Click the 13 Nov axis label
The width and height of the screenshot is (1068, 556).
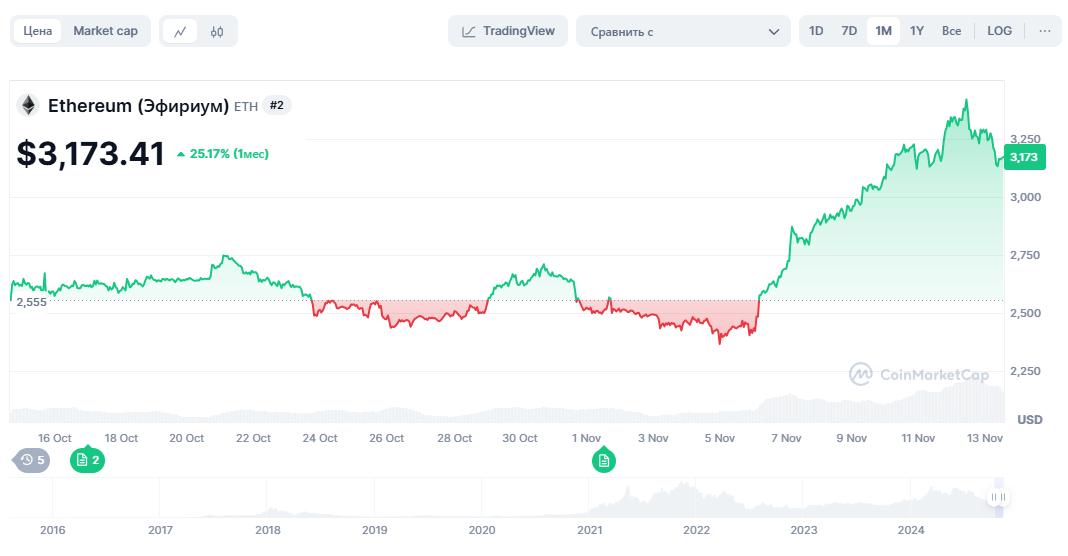[x=985, y=438]
